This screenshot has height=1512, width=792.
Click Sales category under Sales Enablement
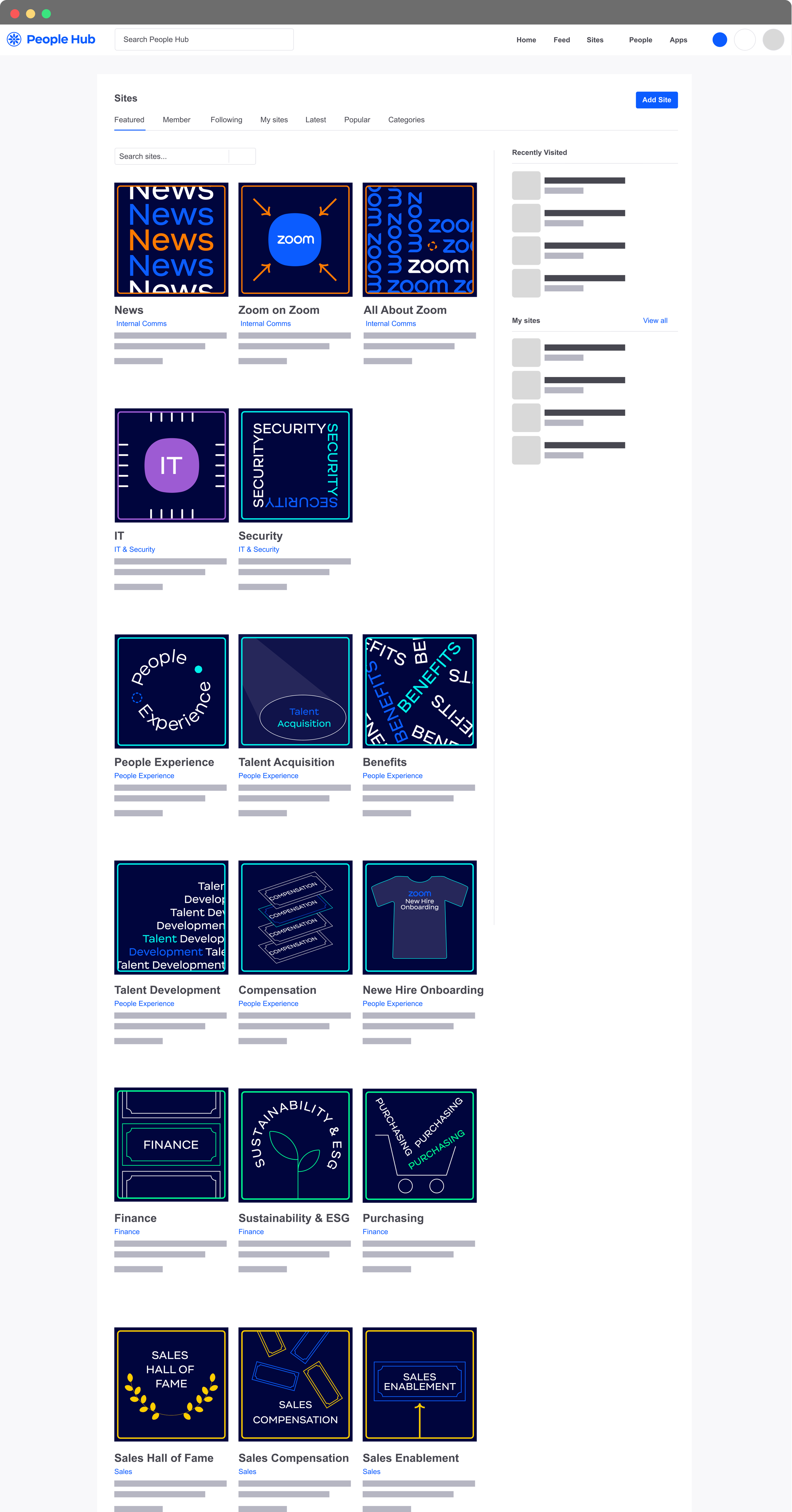tap(372, 1471)
